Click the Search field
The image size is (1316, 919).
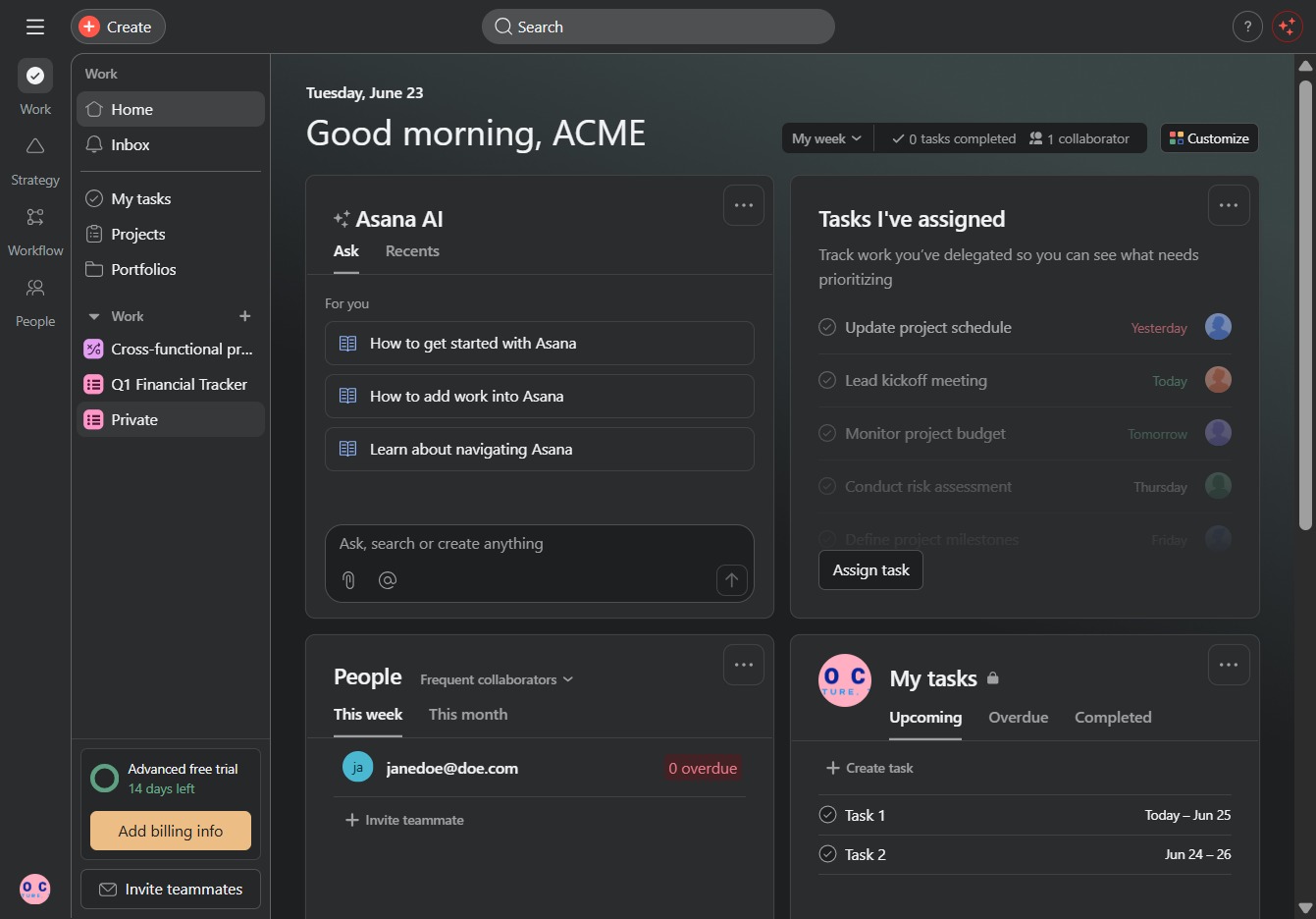658,27
